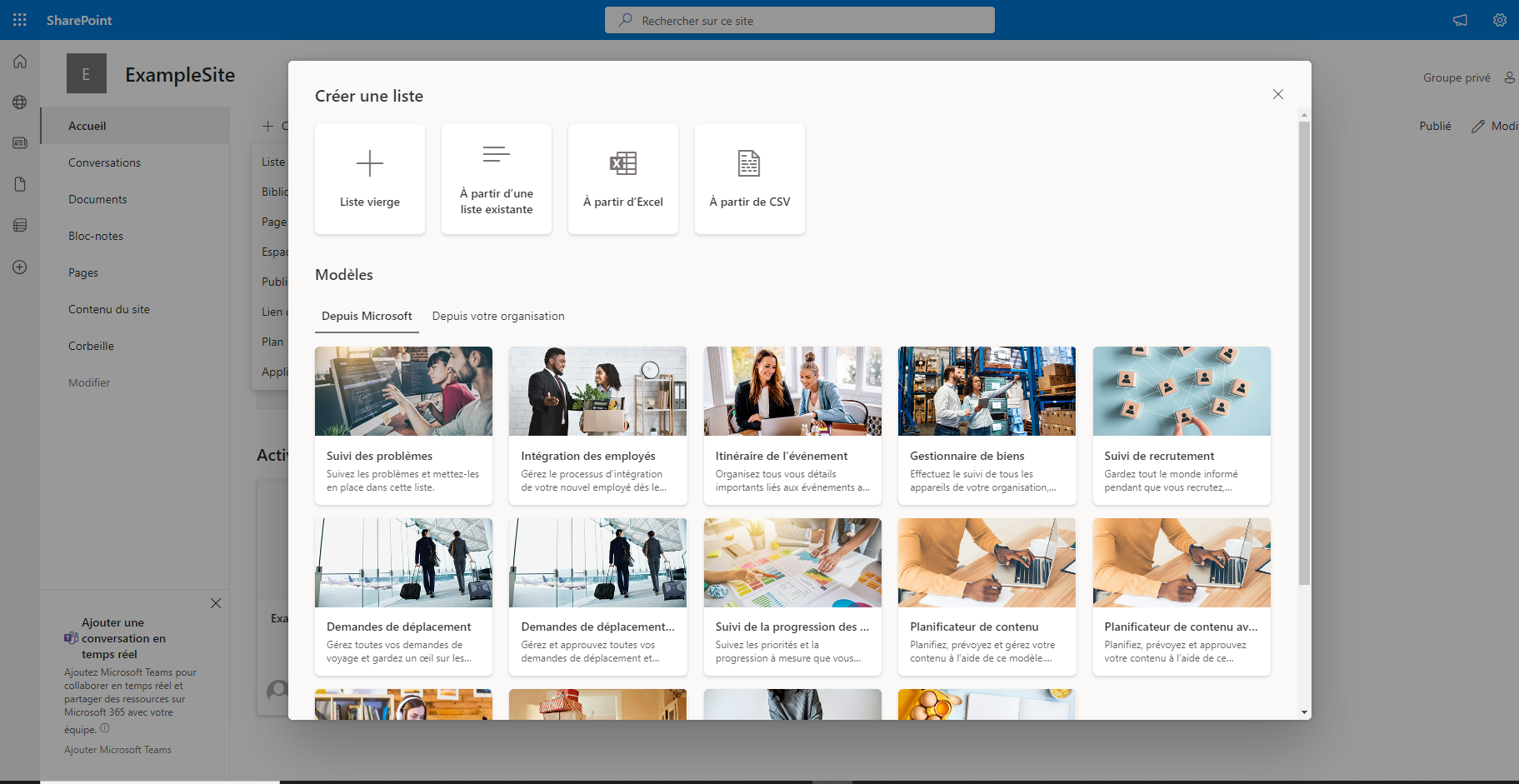Open Conversations in site navigation
This screenshot has width=1519, height=784.
click(x=135, y=162)
